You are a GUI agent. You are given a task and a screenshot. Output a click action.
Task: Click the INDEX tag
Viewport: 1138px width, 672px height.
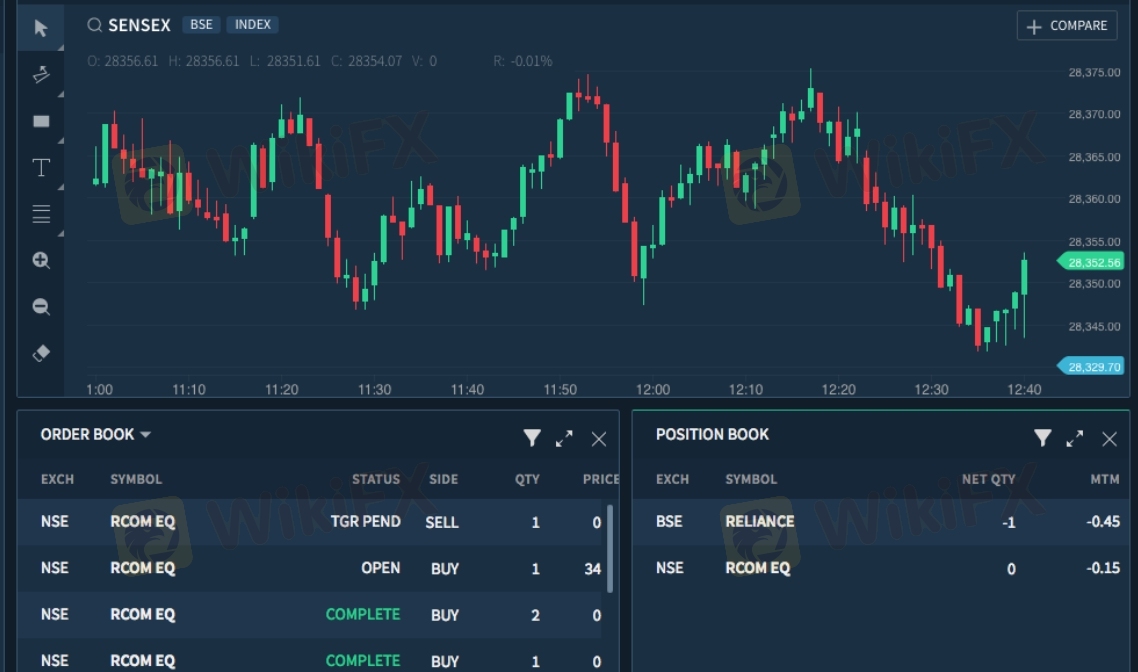click(x=252, y=25)
